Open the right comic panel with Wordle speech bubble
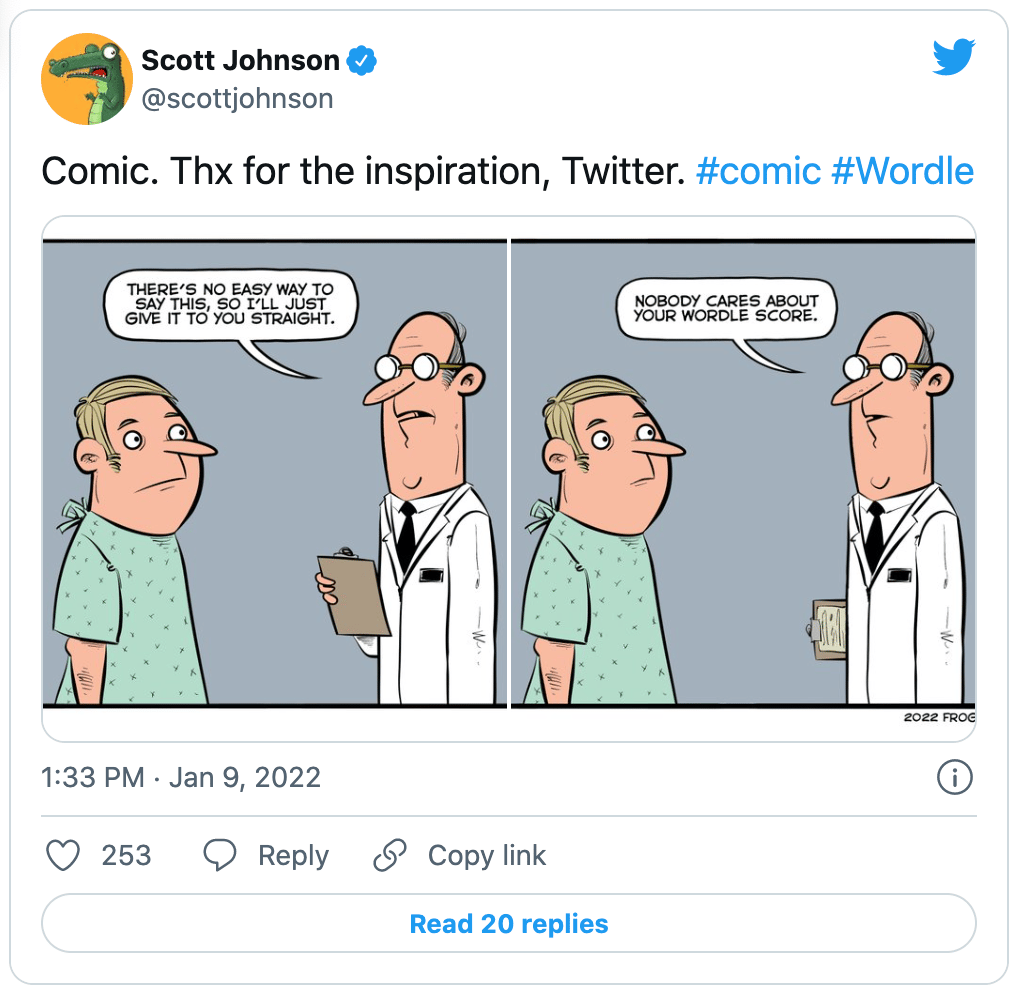The width and height of the screenshot is (1018, 998). tap(743, 473)
